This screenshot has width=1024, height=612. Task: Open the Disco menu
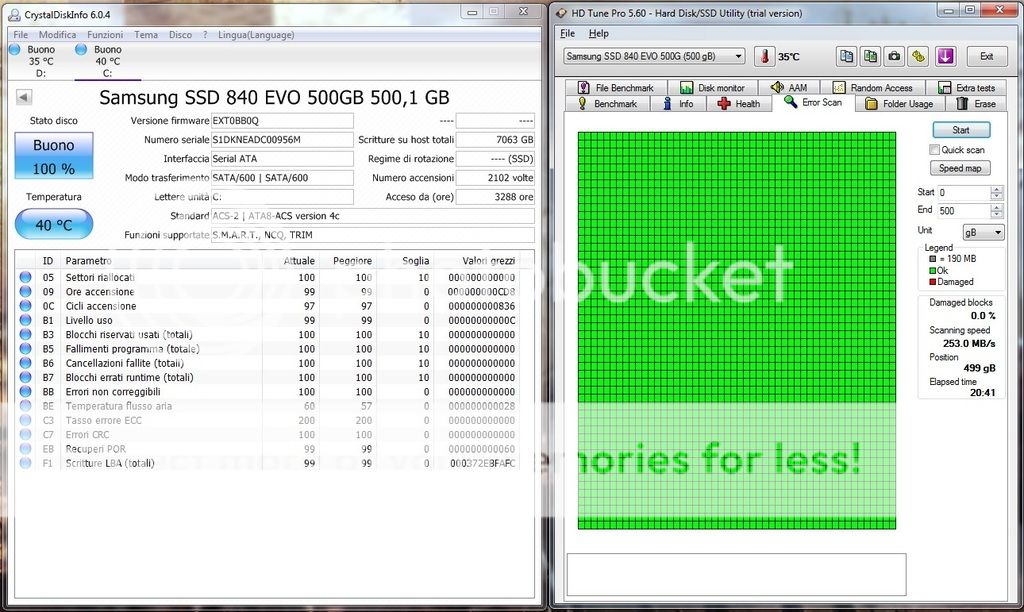pos(180,35)
